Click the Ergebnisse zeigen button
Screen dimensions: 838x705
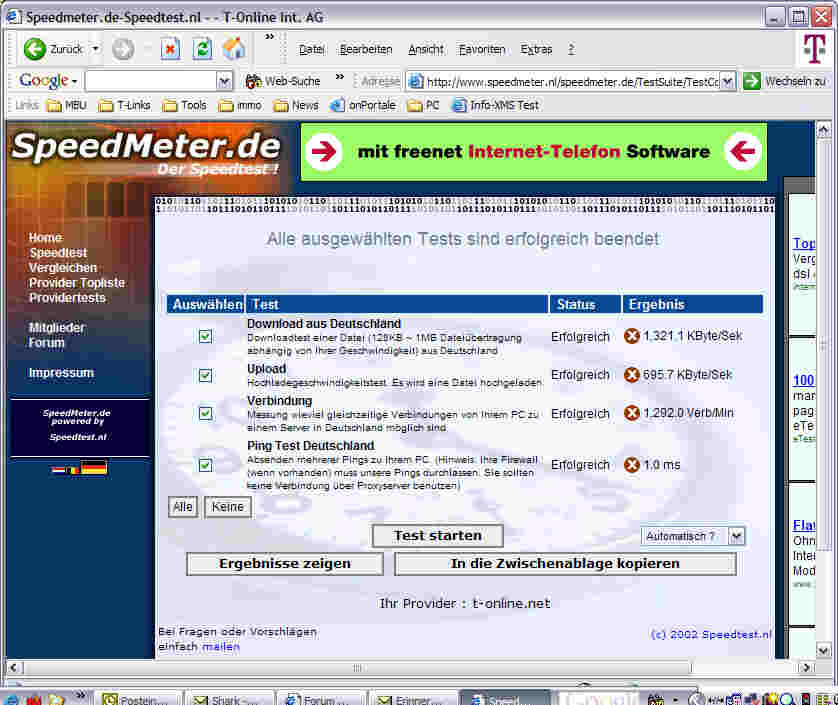point(285,564)
